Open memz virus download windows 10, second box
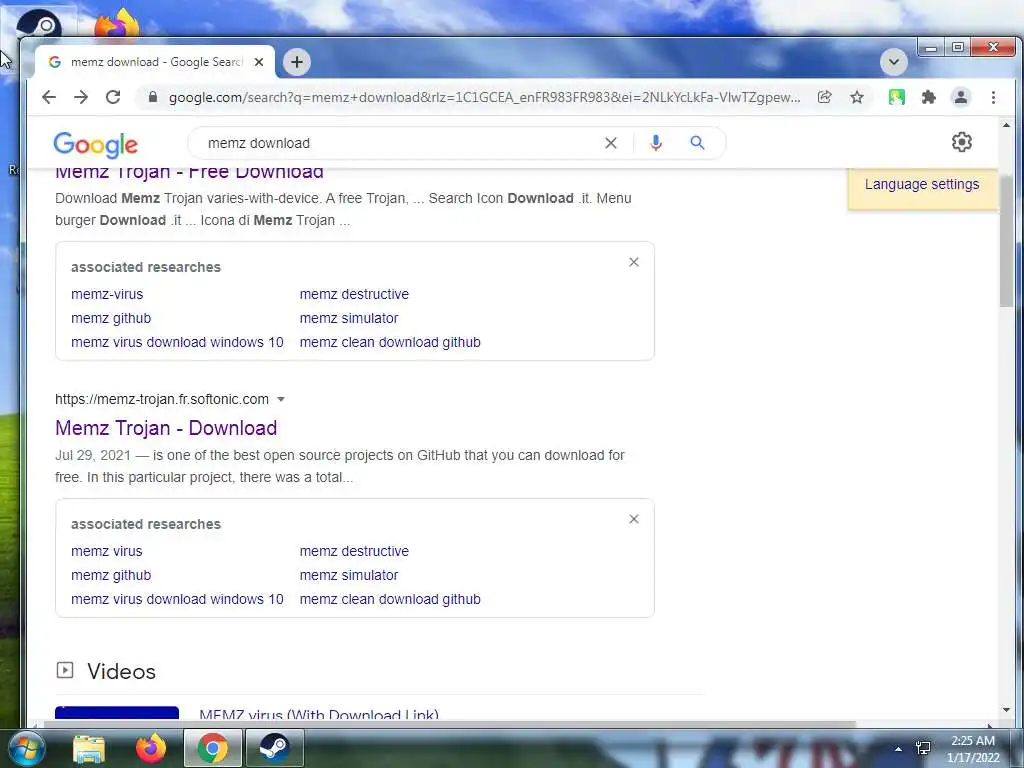This screenshot has width=1024, height=768. click(x=177, y=599)
